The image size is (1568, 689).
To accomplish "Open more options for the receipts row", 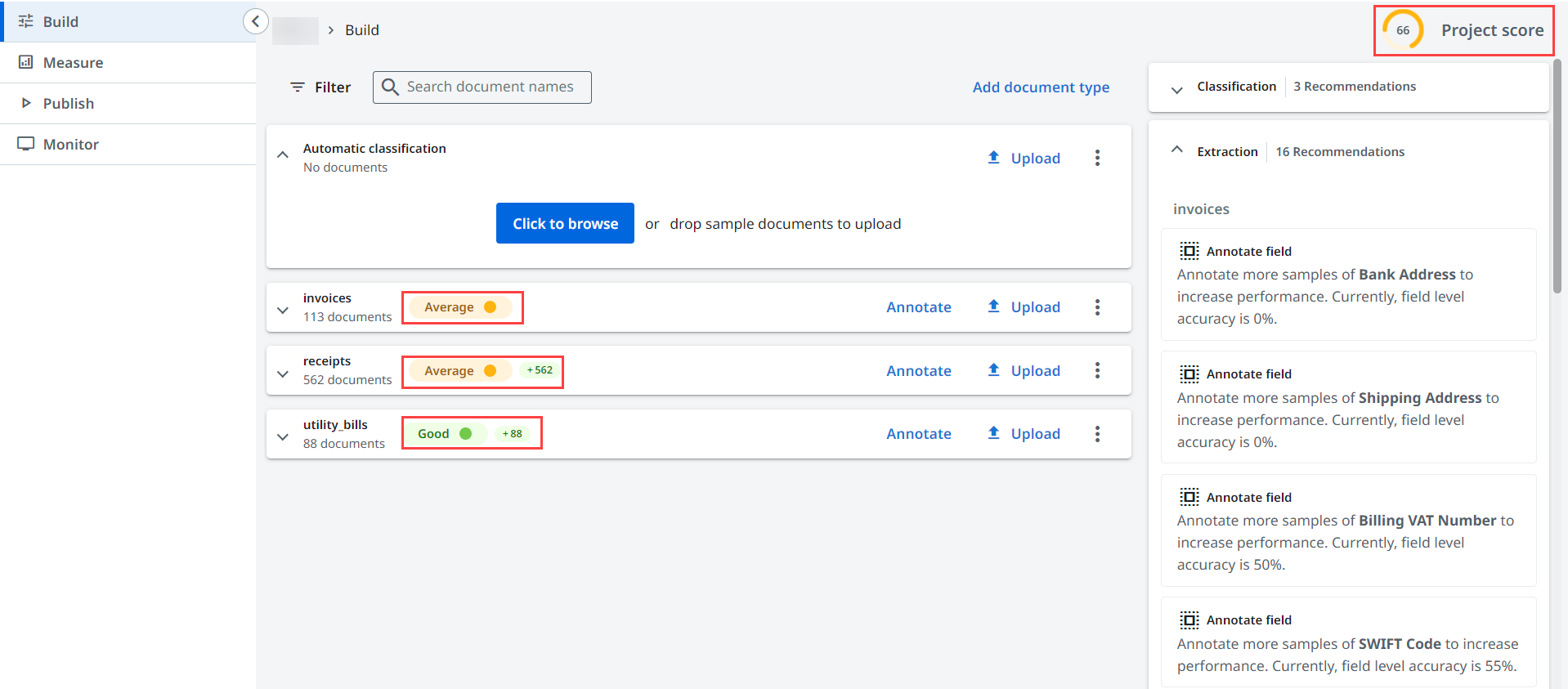I will pyautogui.click(x=1097, y=371).
